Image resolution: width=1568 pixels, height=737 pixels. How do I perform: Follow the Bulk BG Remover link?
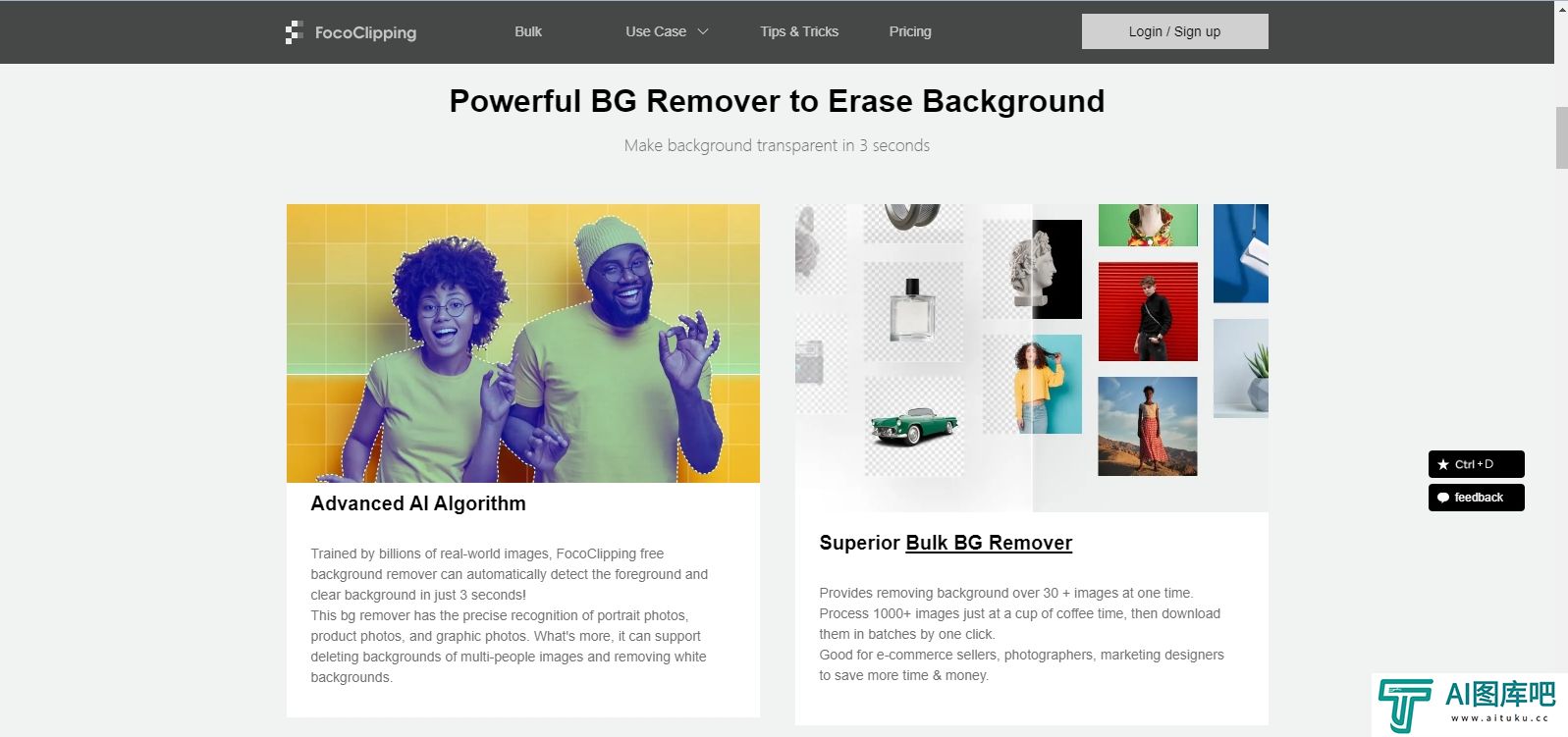coord(989,543)
